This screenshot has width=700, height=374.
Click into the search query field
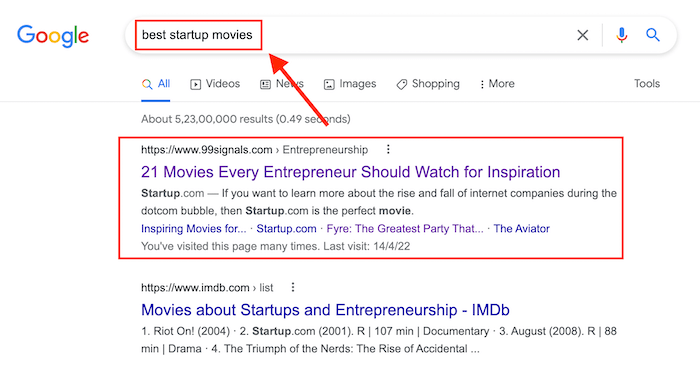coord(348,35)
